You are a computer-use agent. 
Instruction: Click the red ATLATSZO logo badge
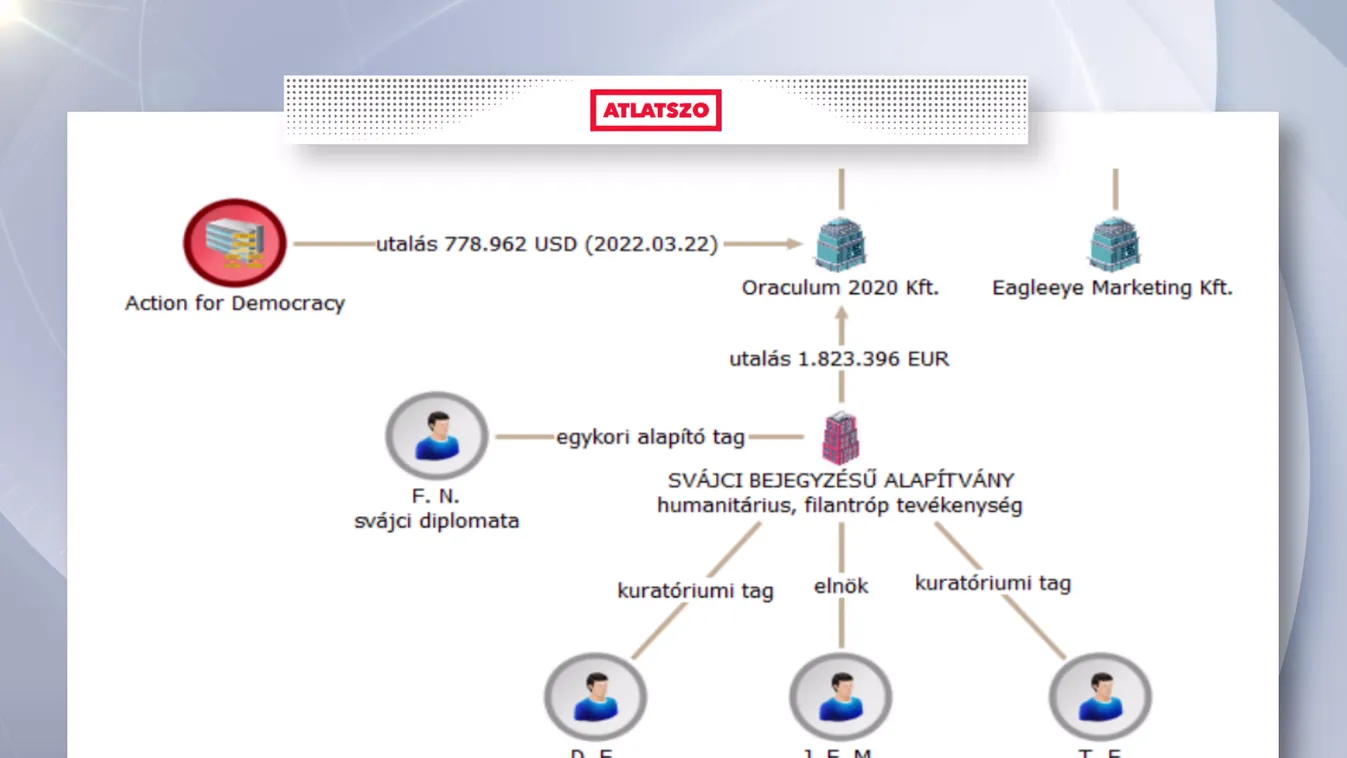656,110
